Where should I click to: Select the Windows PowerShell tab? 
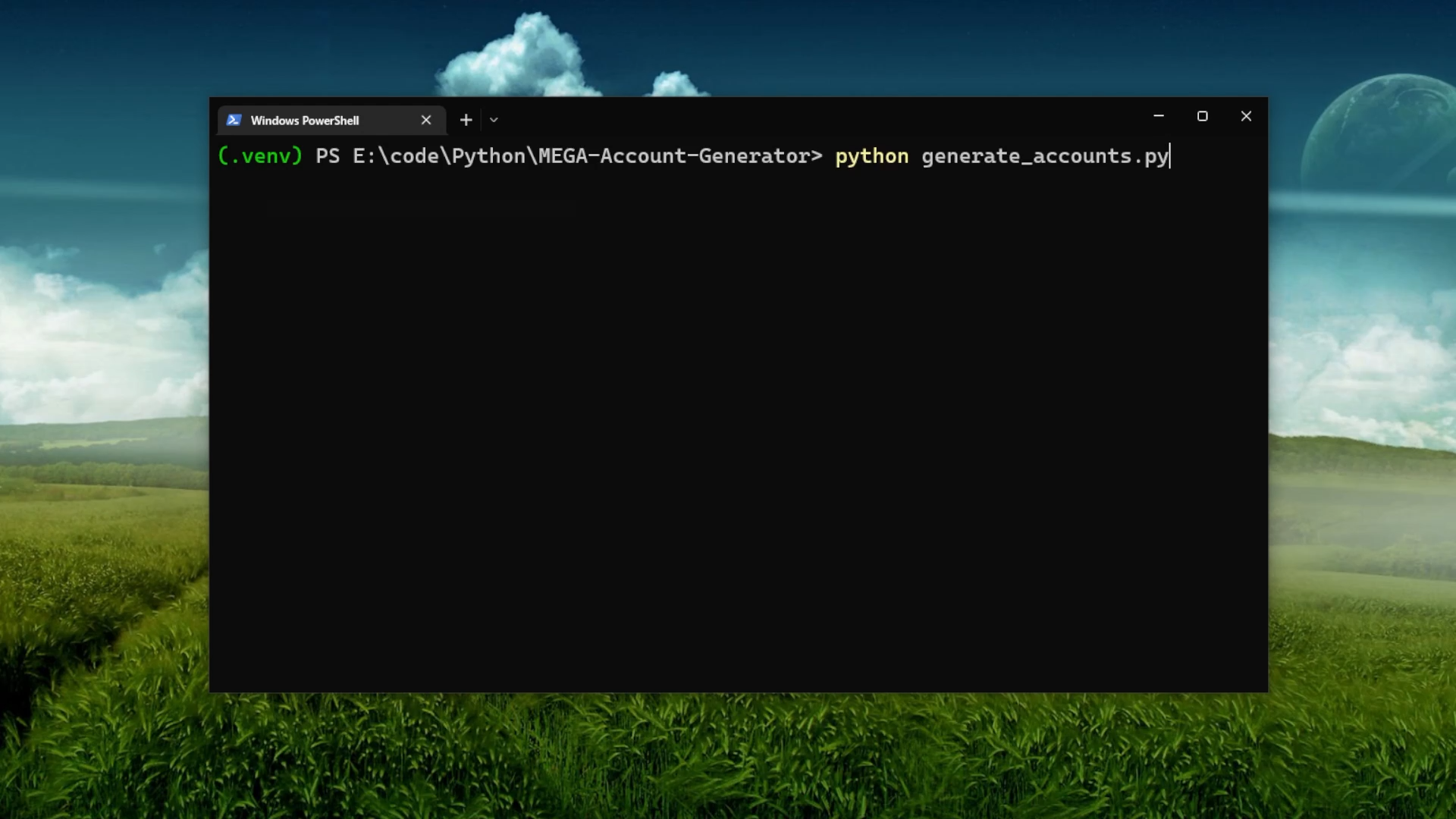318,121
